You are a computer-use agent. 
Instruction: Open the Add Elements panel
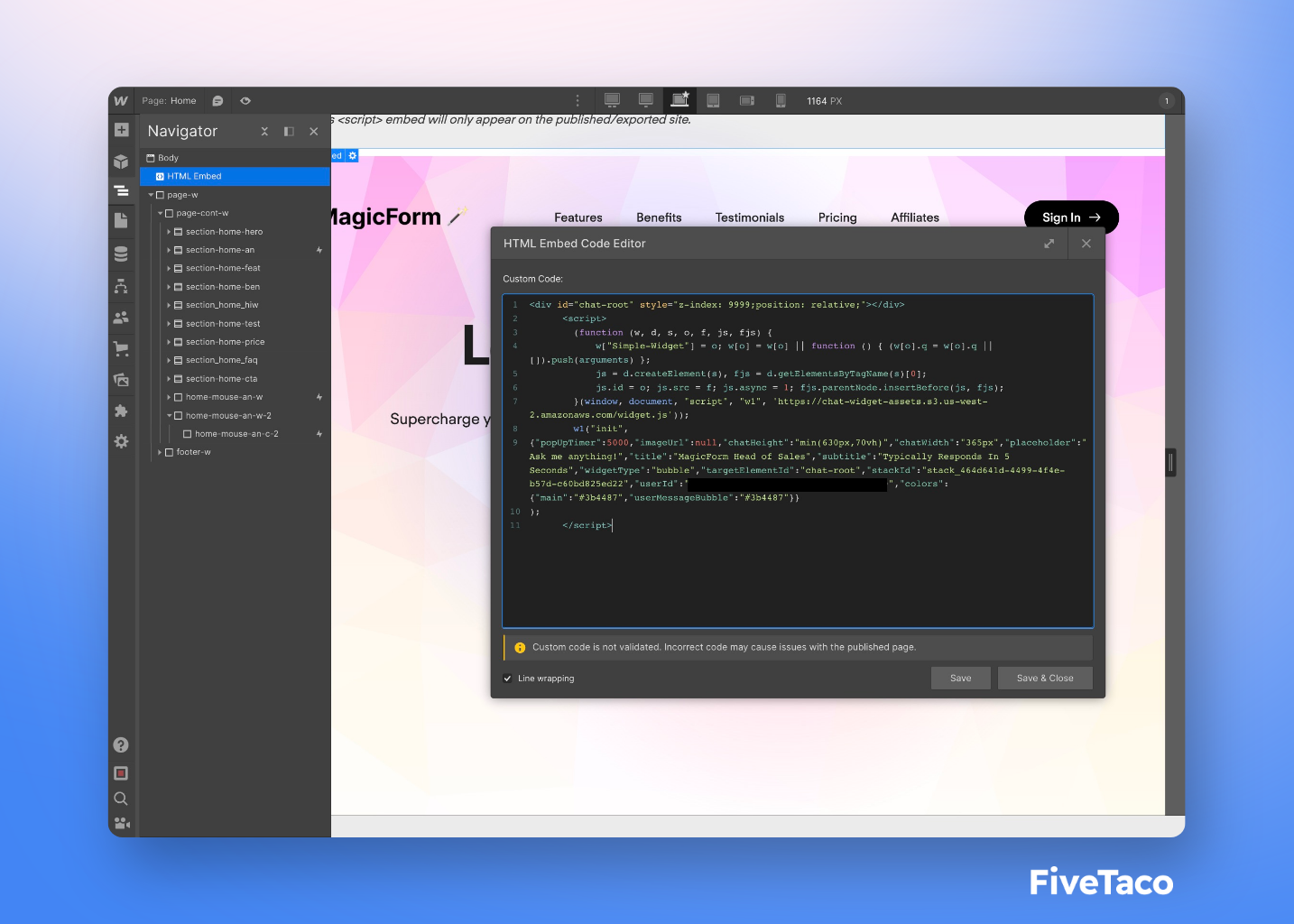click(121, 130)
